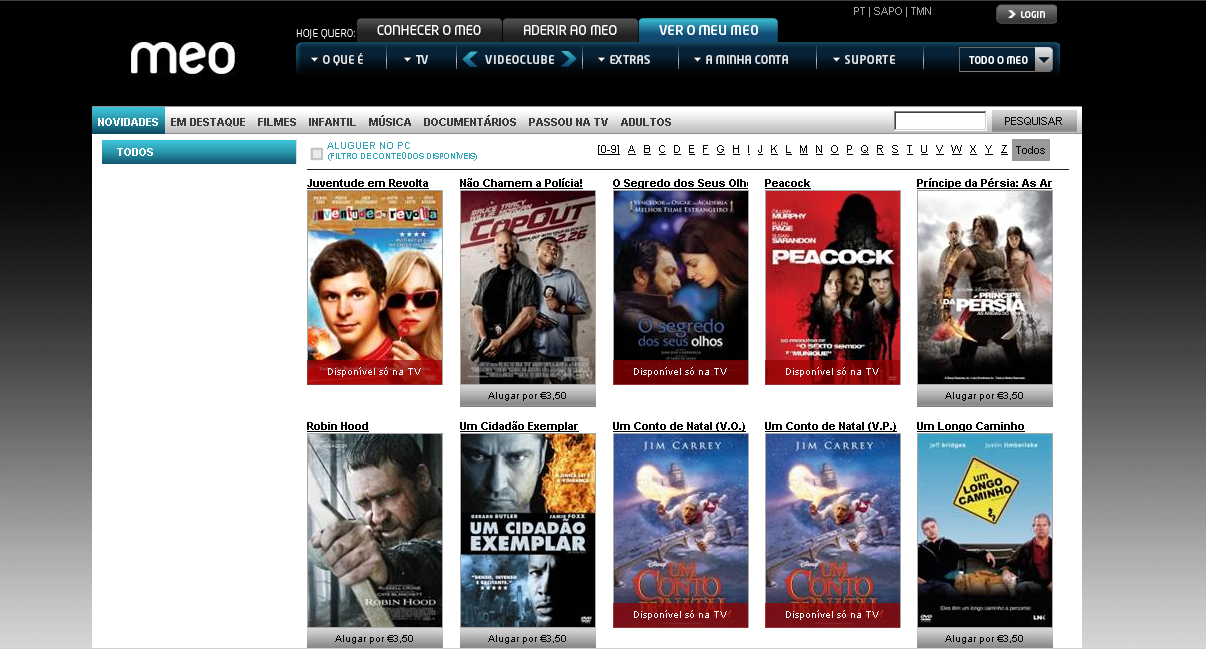Select the Em Destaque category tab
The width and height of the screenshot is (1206, 649).
tap(208, 122)
